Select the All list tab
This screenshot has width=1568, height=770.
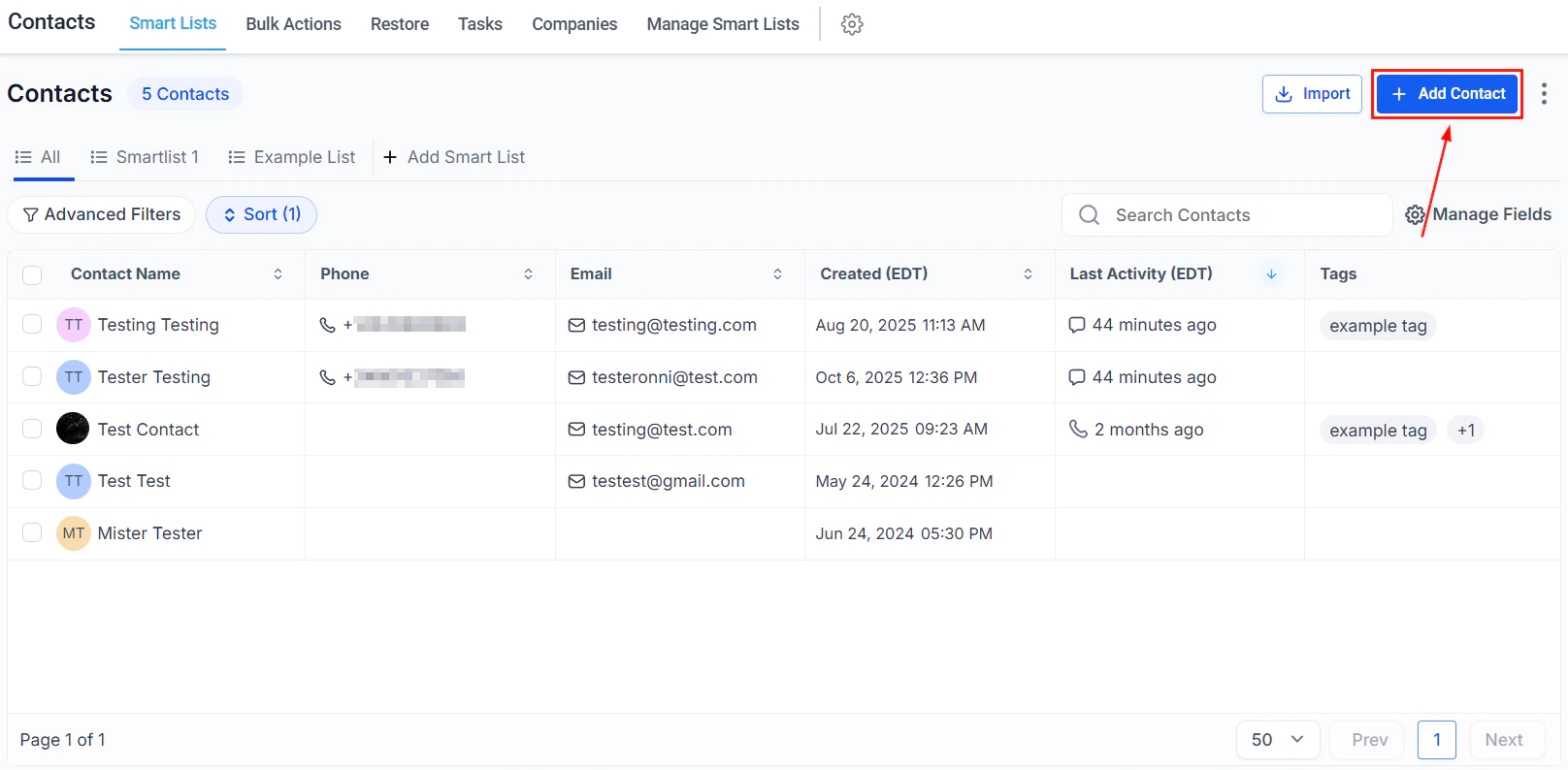point(38,157)
